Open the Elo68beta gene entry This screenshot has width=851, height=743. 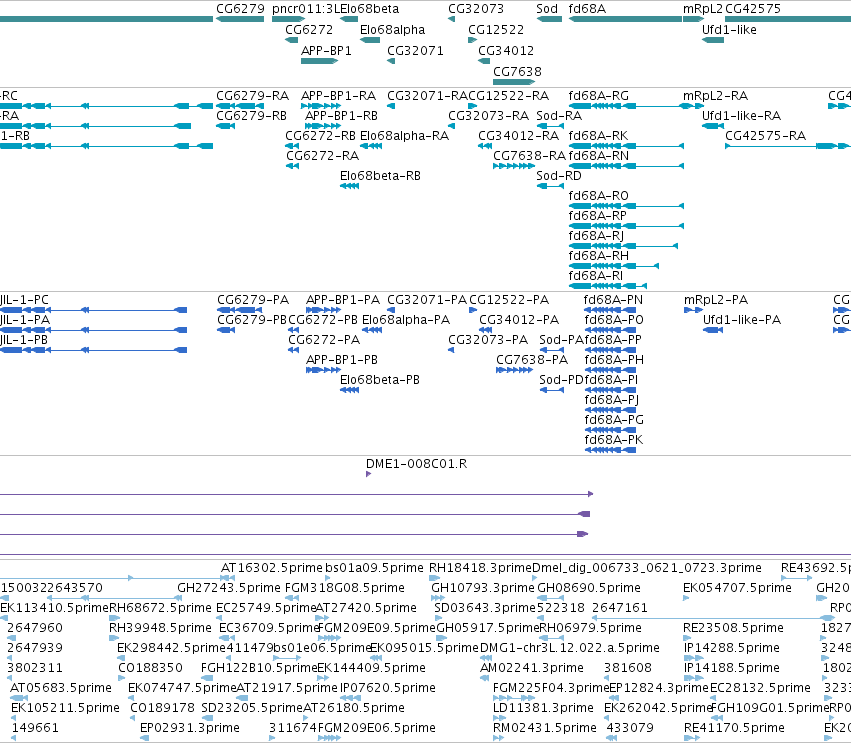tap(349, 19)
